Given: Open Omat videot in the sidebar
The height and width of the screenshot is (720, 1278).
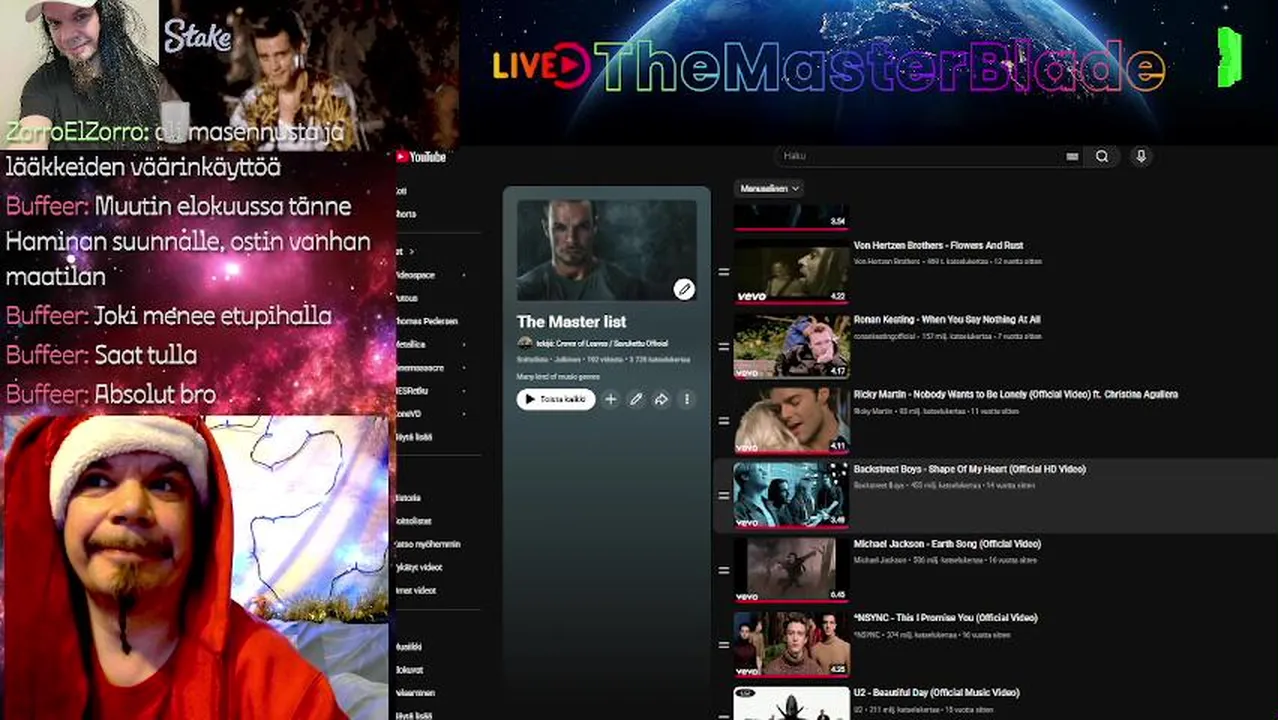Looking at the screenshot, I should 418,590.
